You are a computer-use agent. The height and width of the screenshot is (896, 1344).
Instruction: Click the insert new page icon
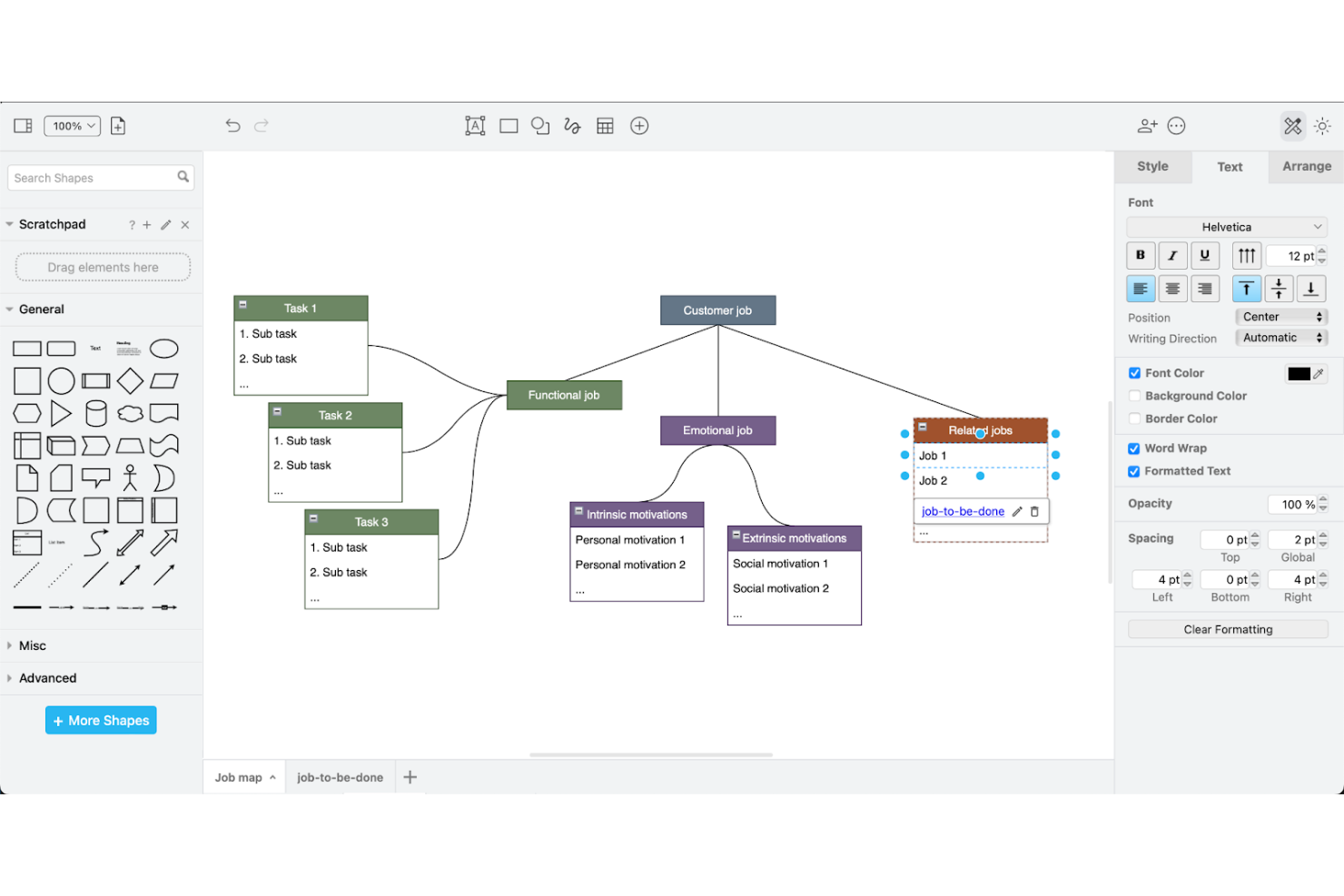(118, 126)
